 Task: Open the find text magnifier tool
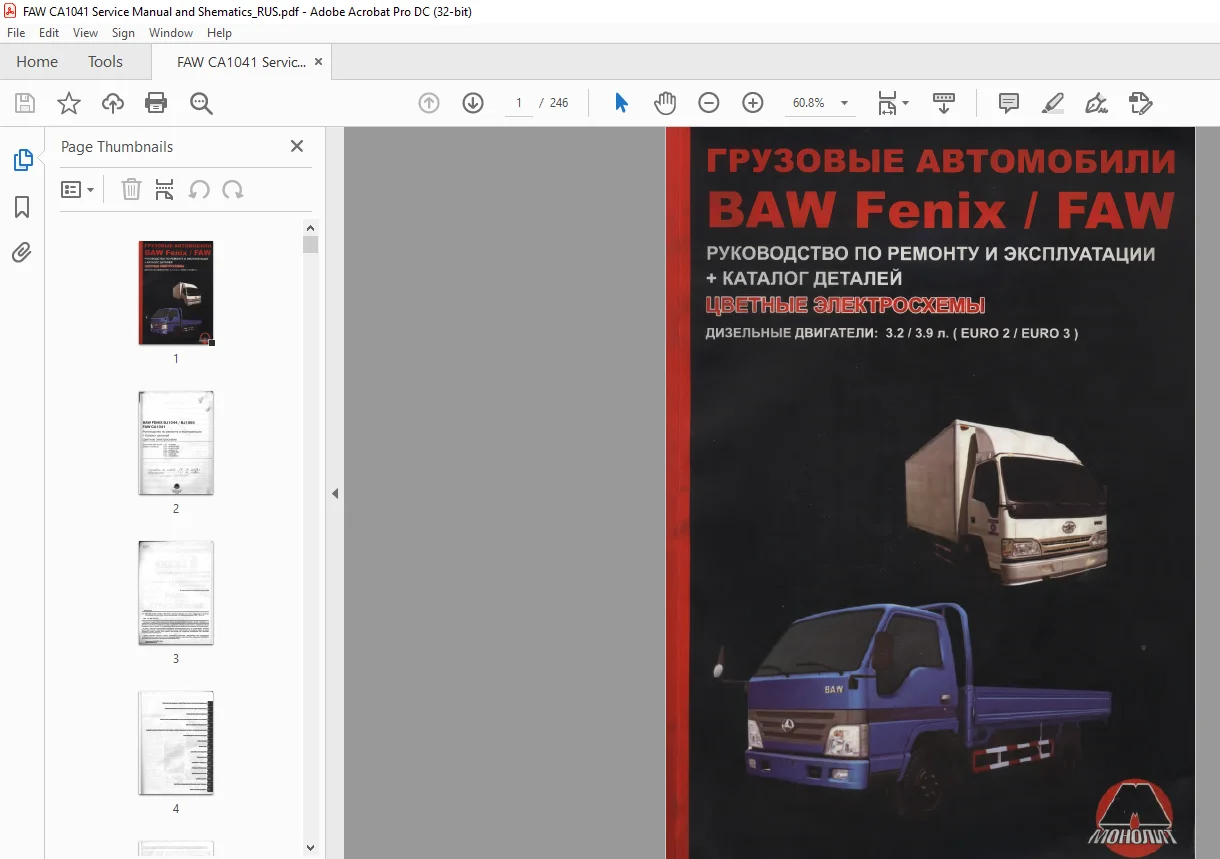[x=201, y=103]
